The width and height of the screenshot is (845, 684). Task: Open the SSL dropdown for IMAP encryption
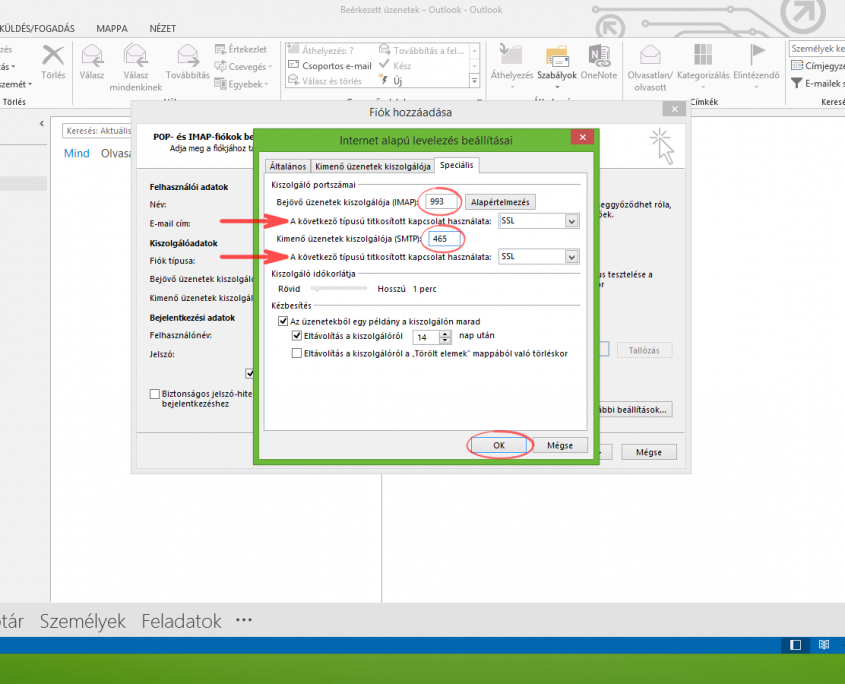click(572, 221)
